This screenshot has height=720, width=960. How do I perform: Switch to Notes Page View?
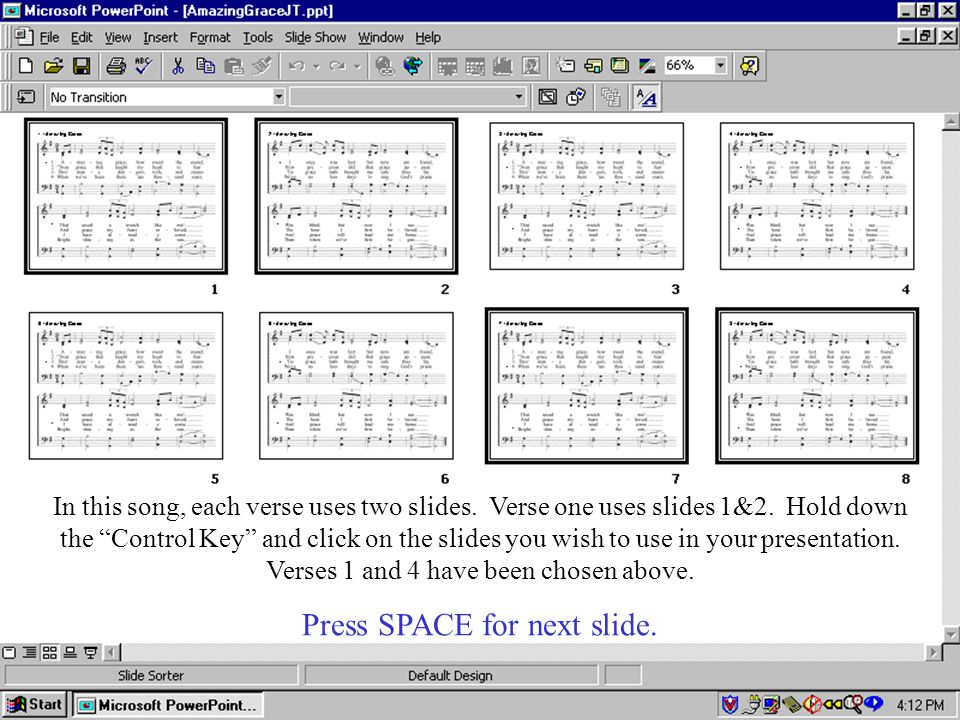coord(70,653)
